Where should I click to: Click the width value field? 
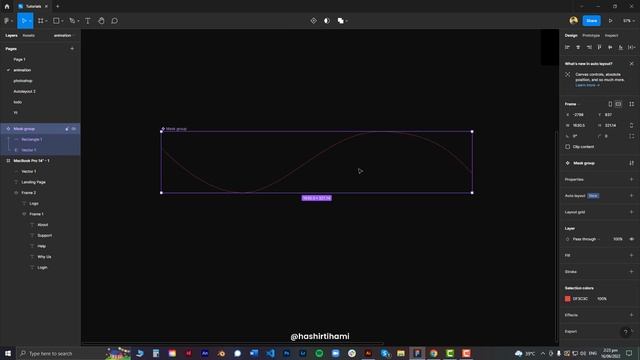coord(579,125)
